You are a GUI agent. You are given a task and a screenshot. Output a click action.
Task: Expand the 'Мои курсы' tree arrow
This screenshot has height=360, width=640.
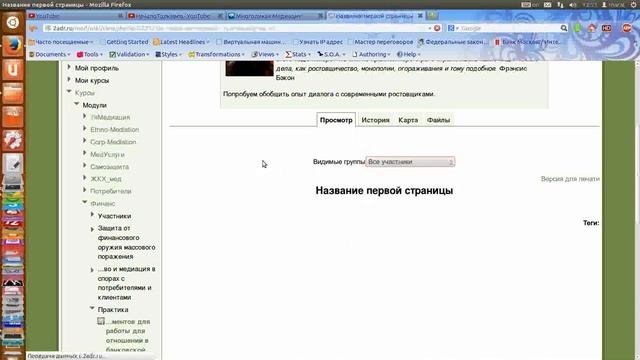pyautogui.click(x=69, y=80)
